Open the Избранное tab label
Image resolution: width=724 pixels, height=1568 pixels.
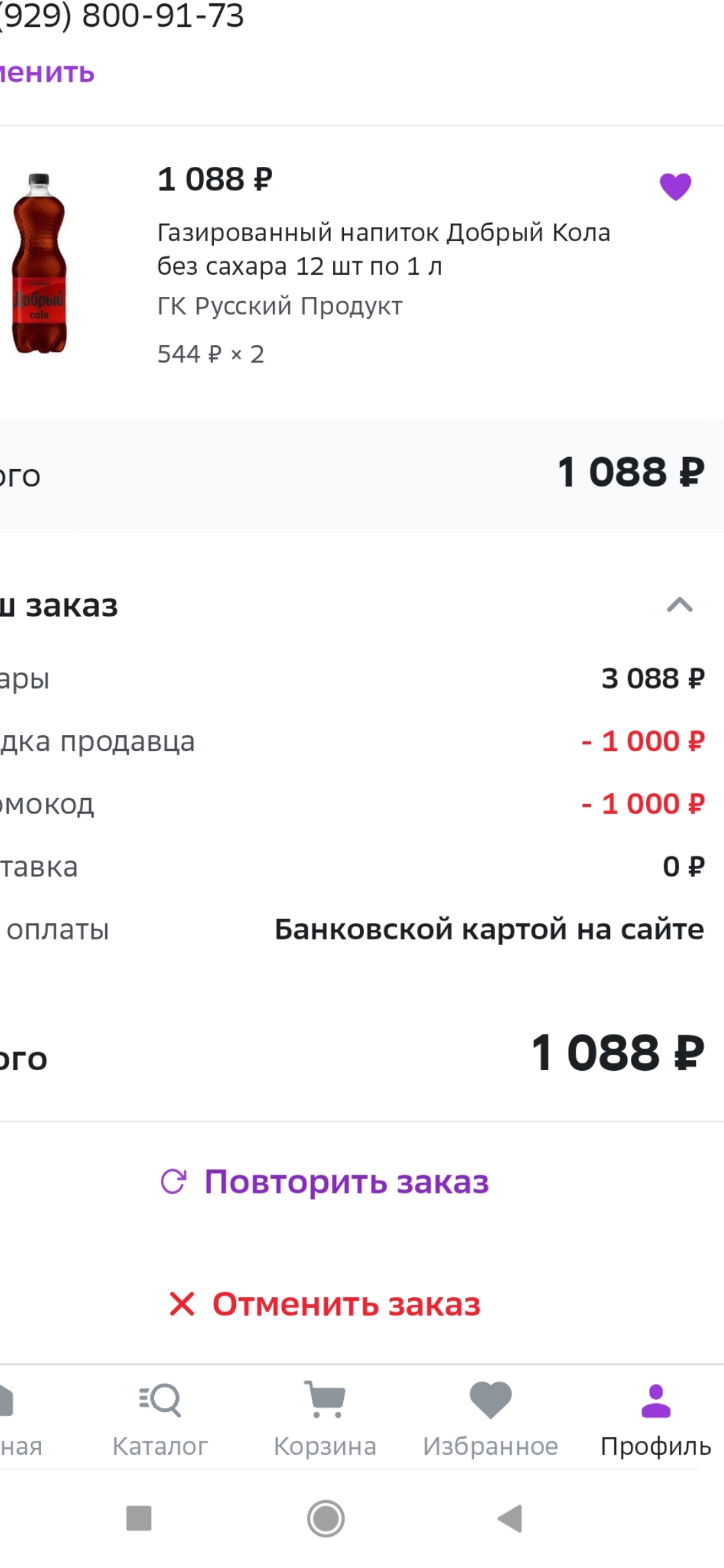(490, 1446)
